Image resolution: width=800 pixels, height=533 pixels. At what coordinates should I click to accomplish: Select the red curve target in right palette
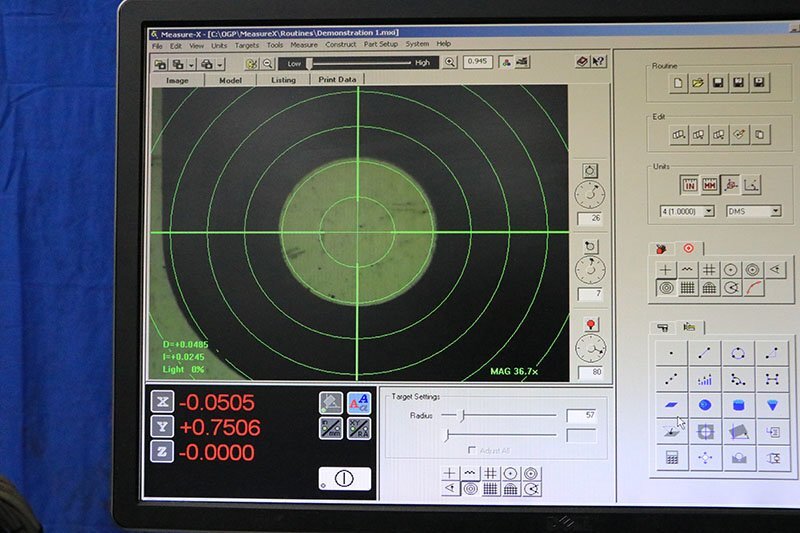pyautogui.click(x=754, y=288)
